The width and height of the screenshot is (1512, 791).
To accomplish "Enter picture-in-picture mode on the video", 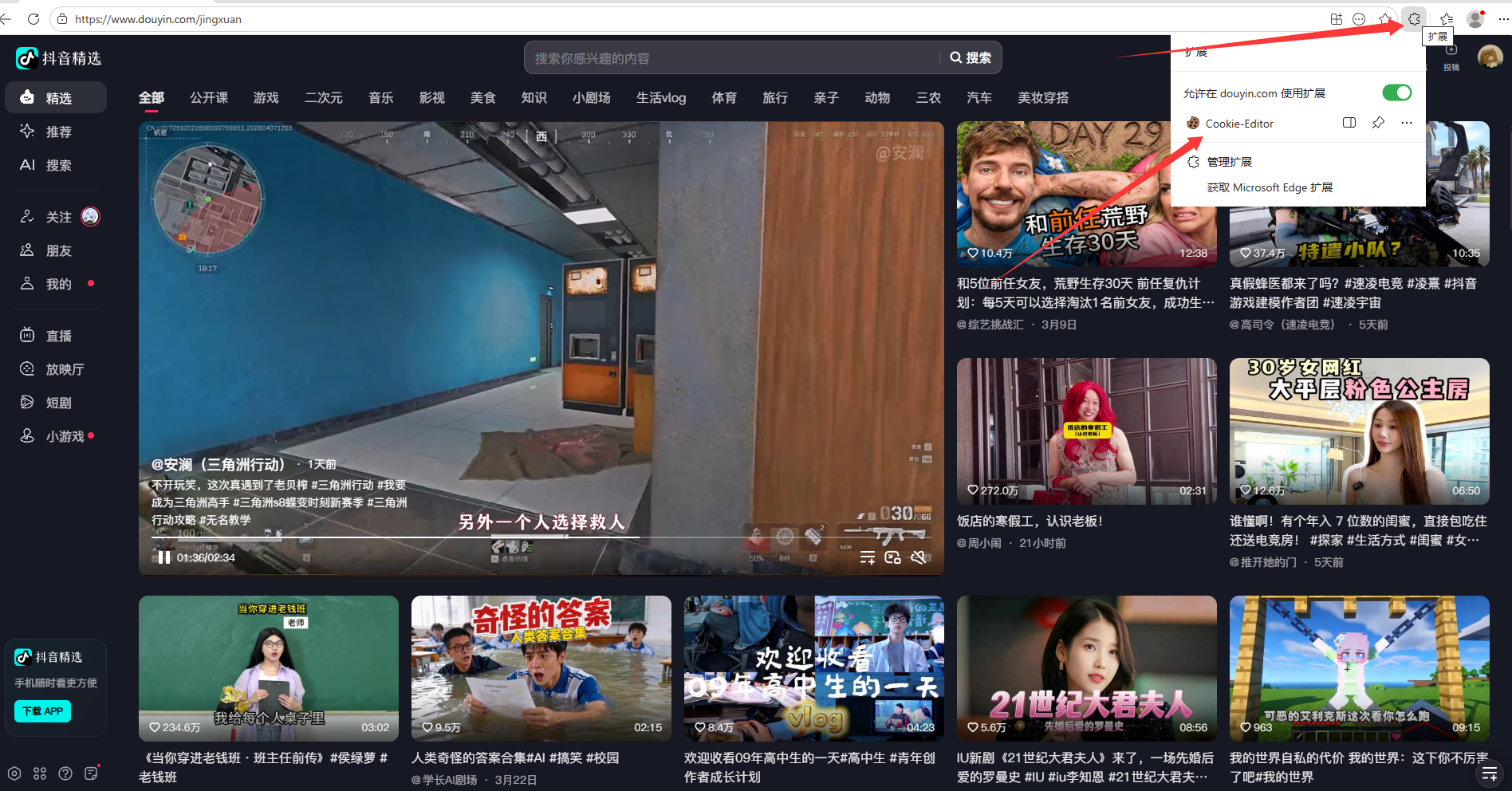I will (x=892, y=557).
